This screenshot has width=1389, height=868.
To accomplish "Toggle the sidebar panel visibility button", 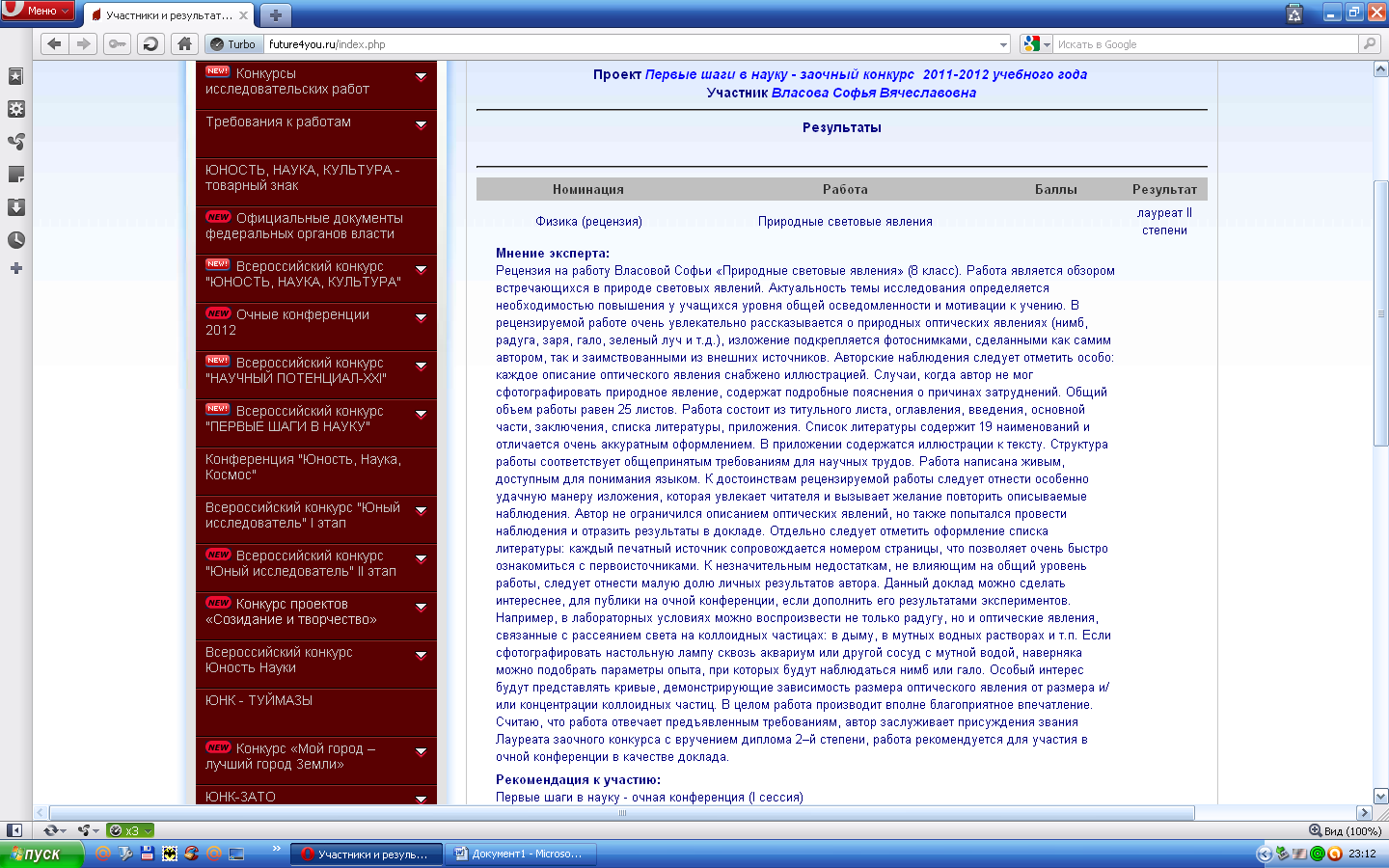I will tap(14, 830).
